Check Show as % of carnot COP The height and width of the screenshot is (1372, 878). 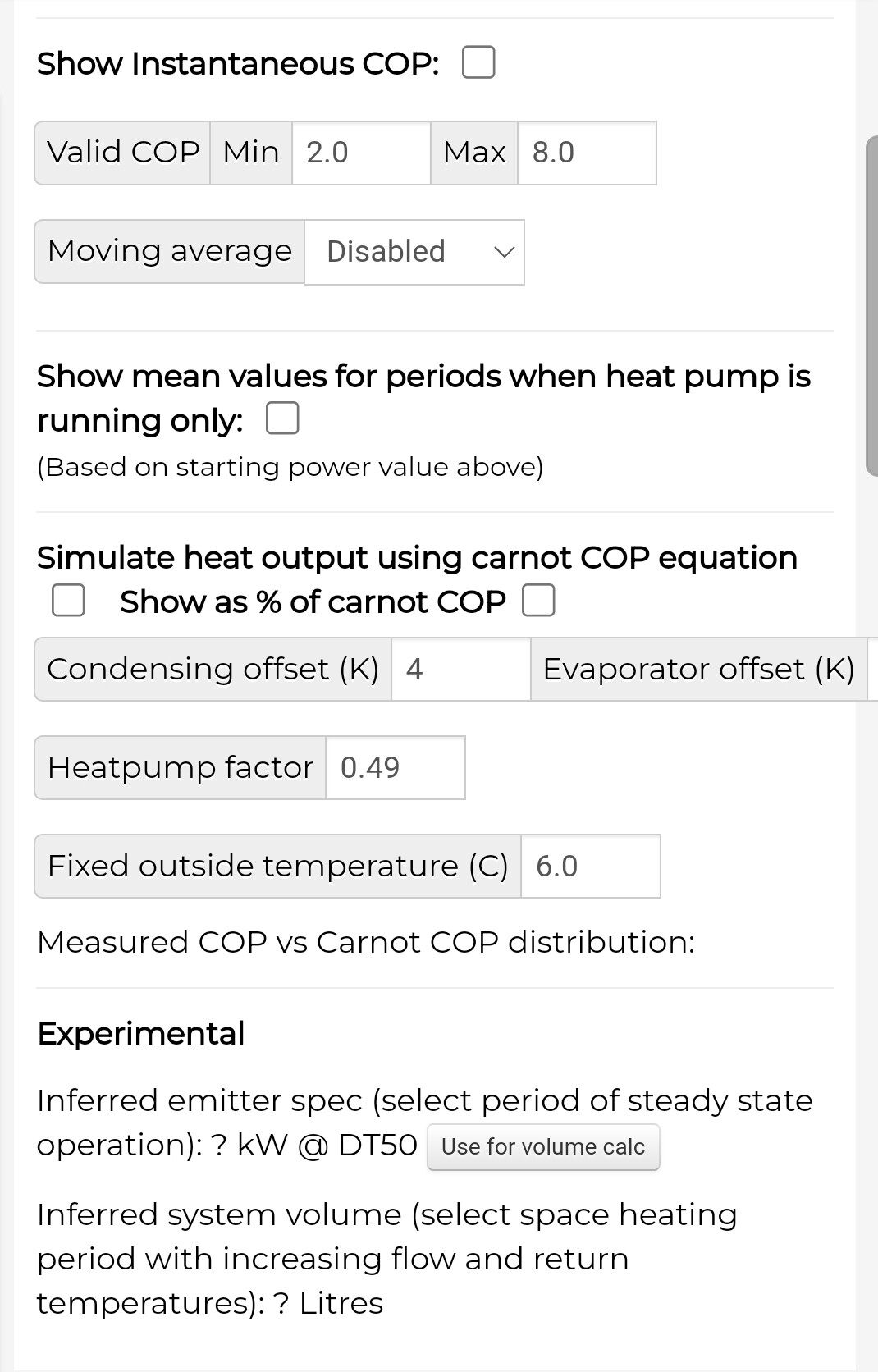(x=538, y=600)
